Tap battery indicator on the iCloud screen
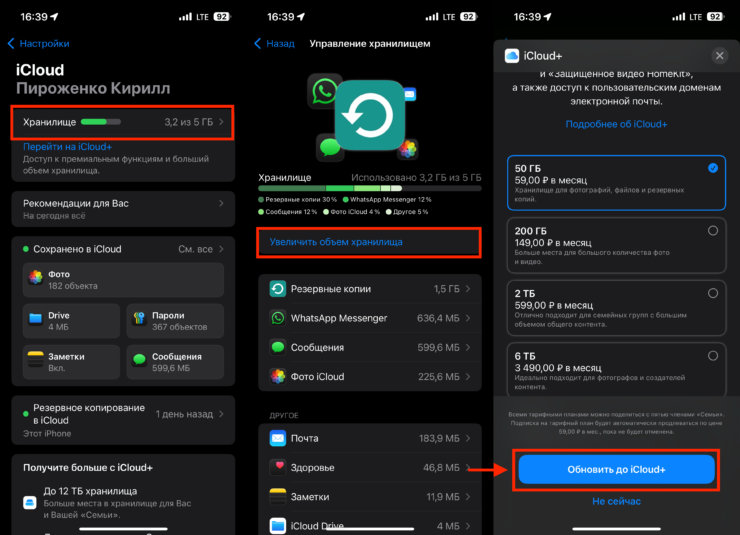The height and width of the screenshot is (535, 740). [222, 17]
